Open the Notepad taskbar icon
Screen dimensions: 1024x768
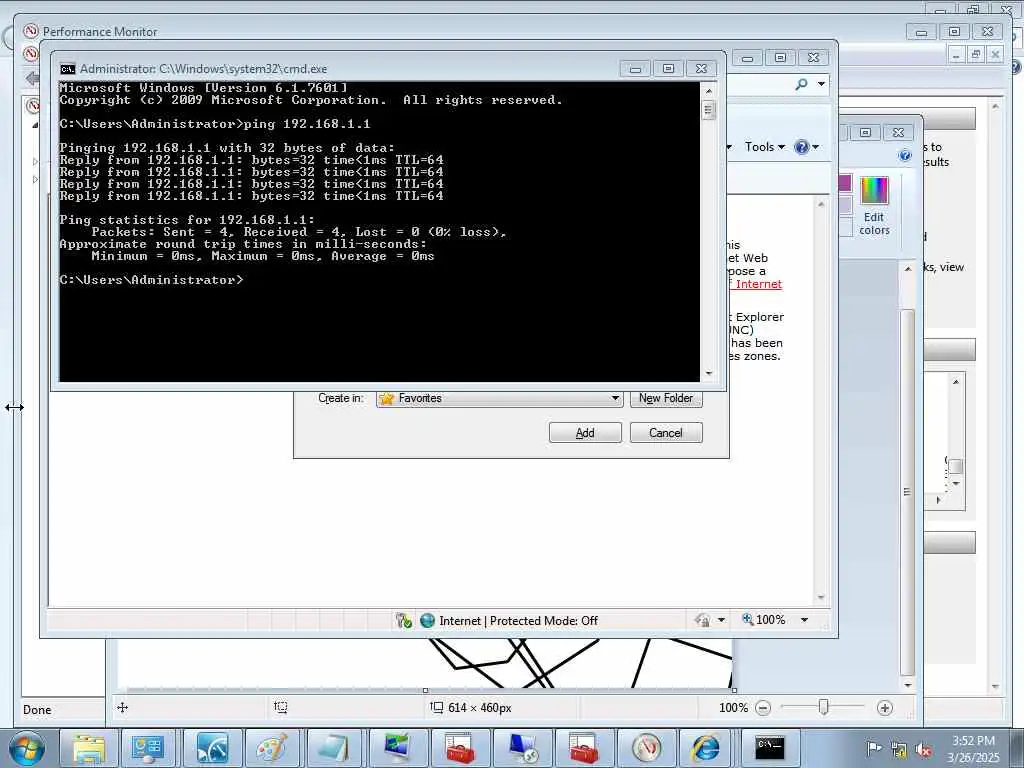click(336, 748)
